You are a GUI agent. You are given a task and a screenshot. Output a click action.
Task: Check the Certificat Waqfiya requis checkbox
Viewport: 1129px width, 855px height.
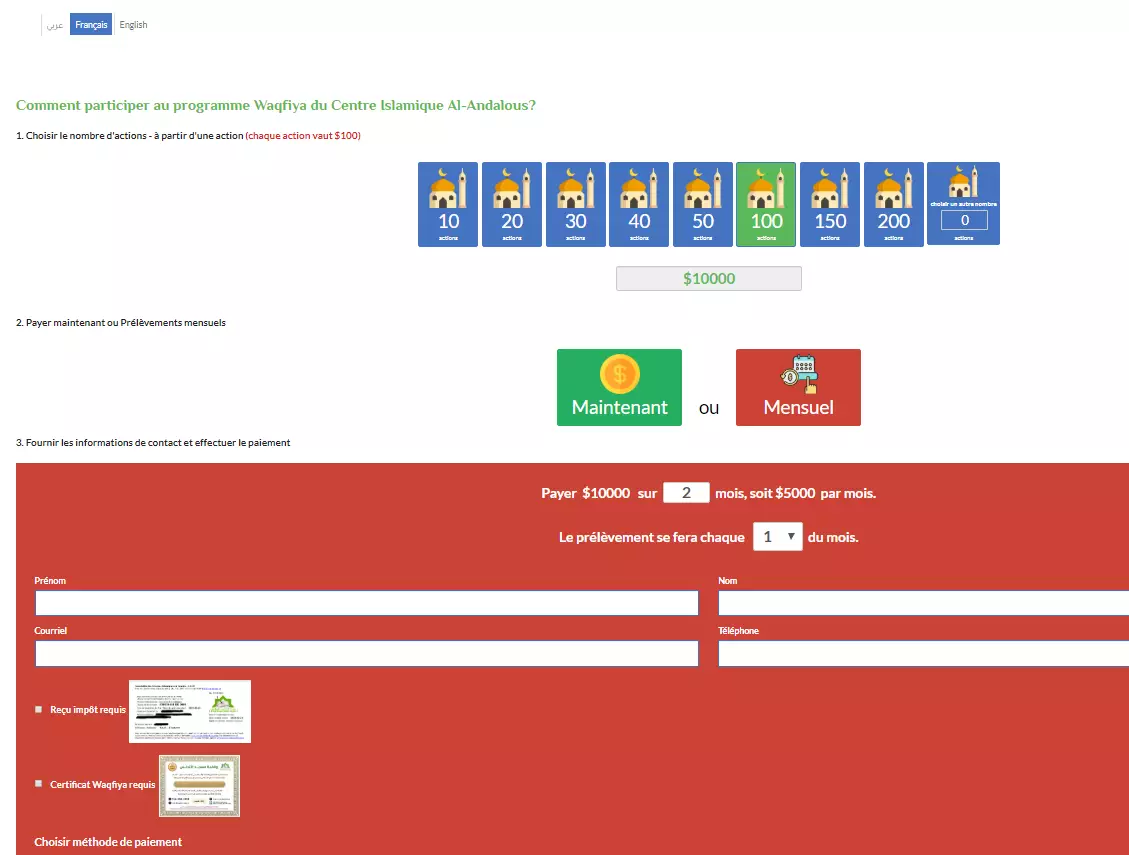[x=39, y=784]
